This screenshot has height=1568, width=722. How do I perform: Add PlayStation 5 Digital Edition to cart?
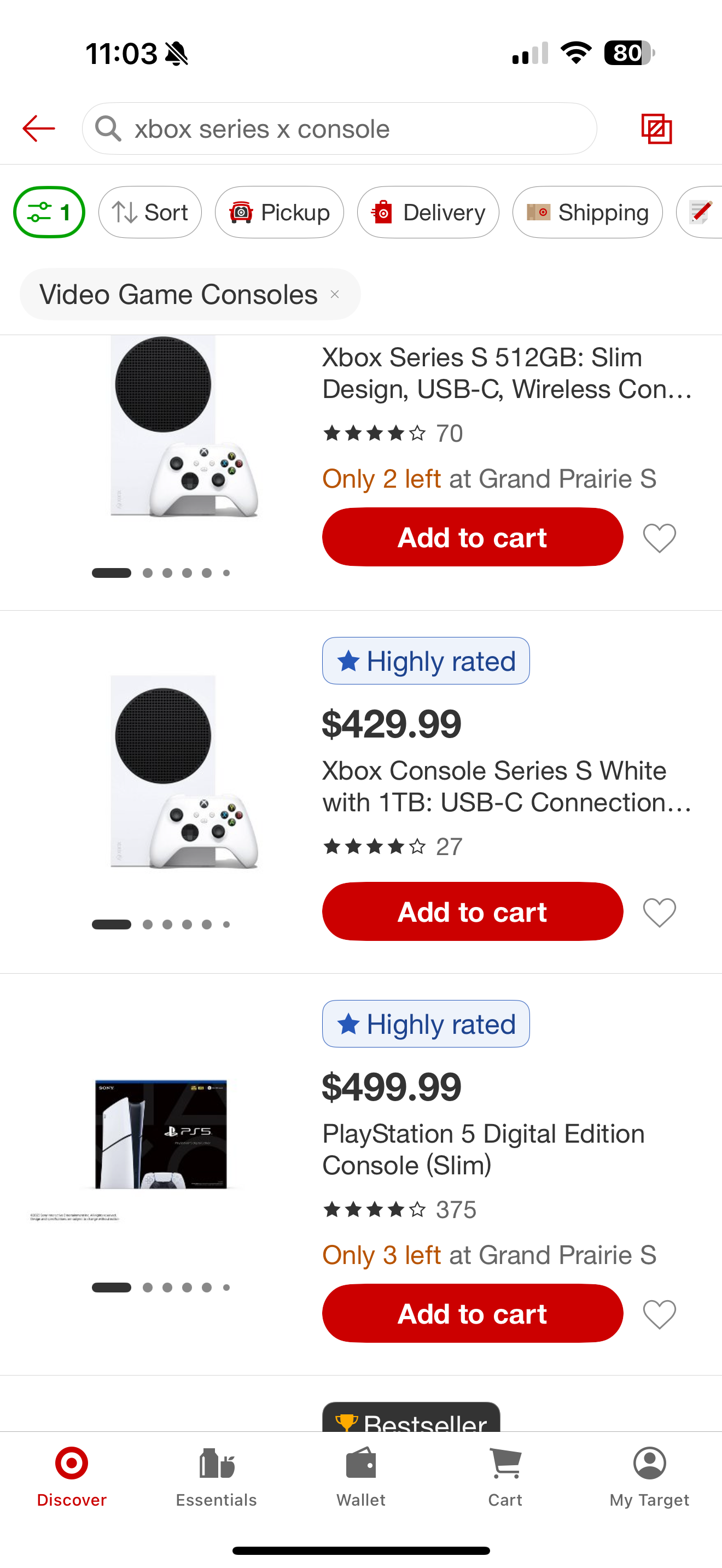coord(473,1314)
